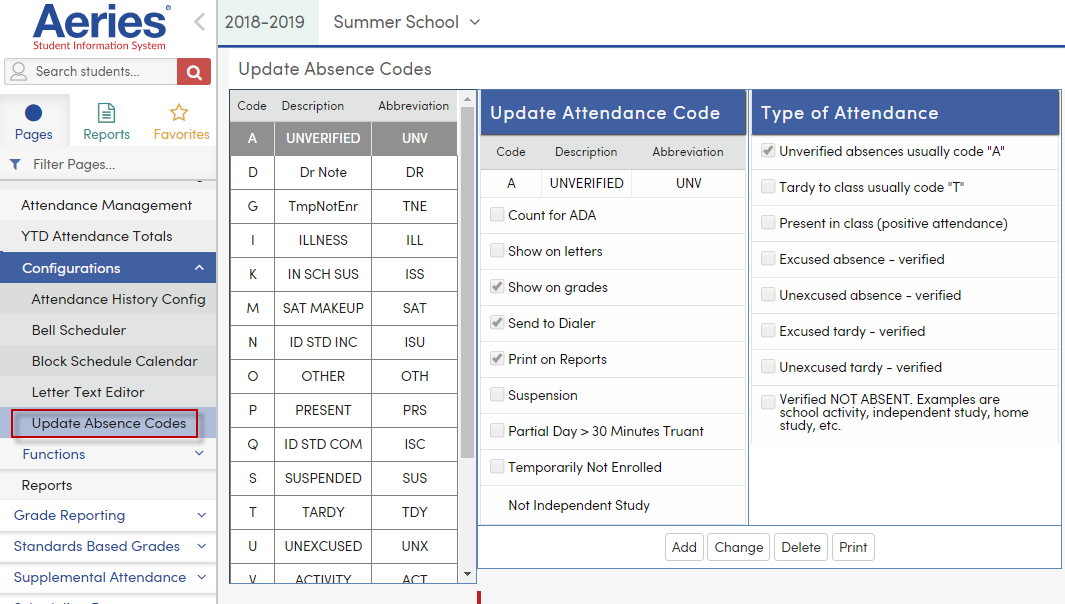Click the Print button

click(853, 547)
